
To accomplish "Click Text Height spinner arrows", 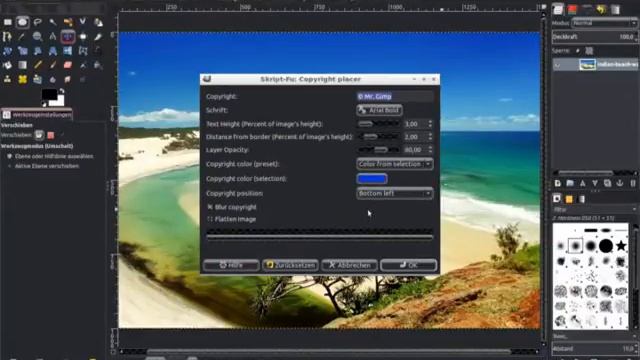I will (430, 124).
